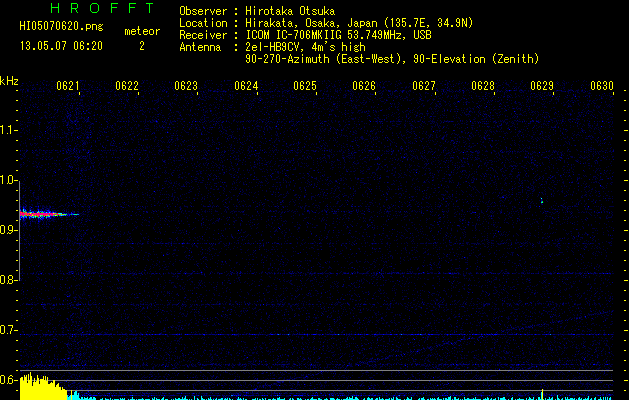Viewport: 629px width, 400px height.
Task: Click the yellow spike below 0629
Action: point(542,394)
